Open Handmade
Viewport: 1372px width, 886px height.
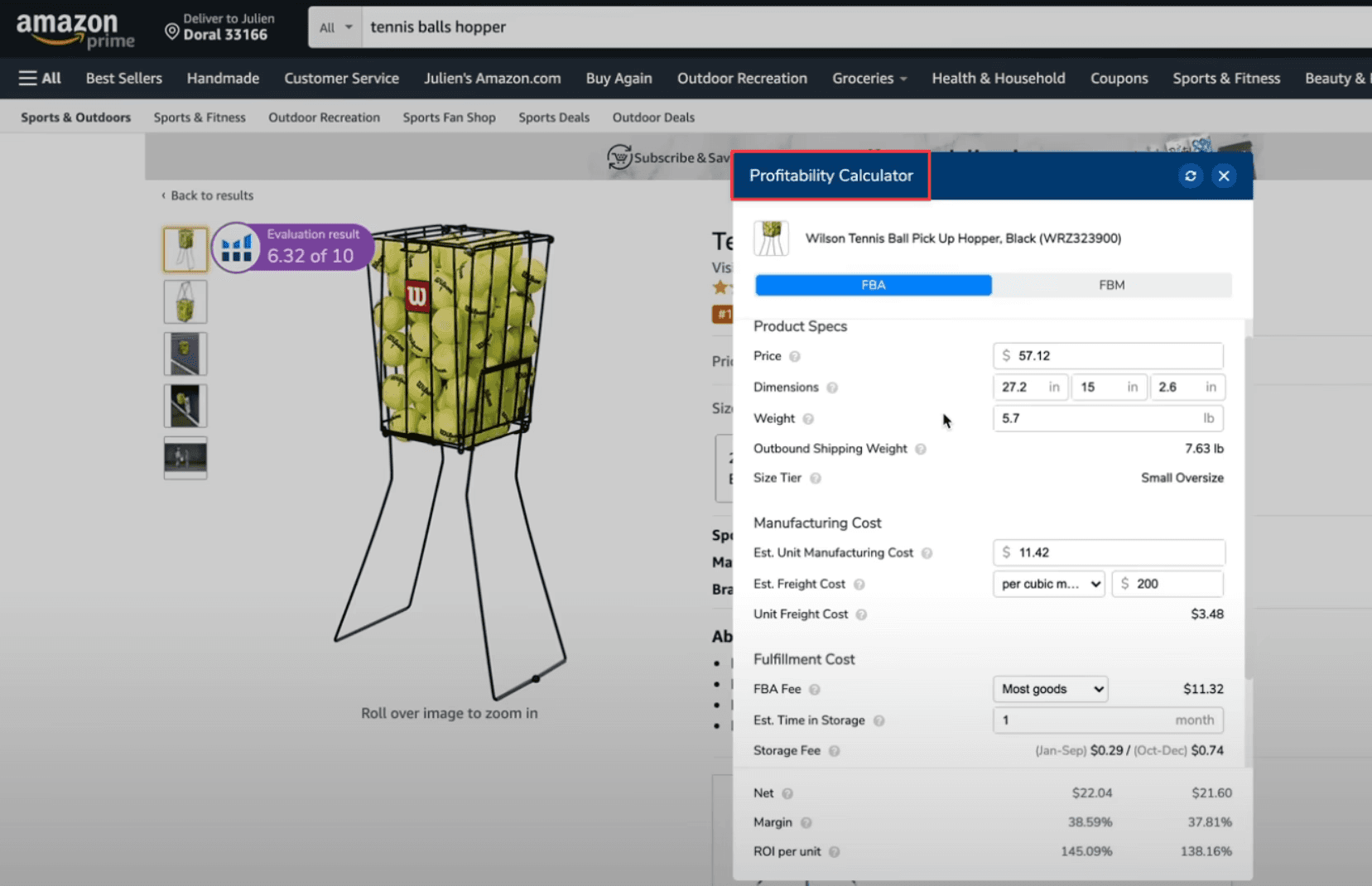pyautogui.click(x=223, y=78)
